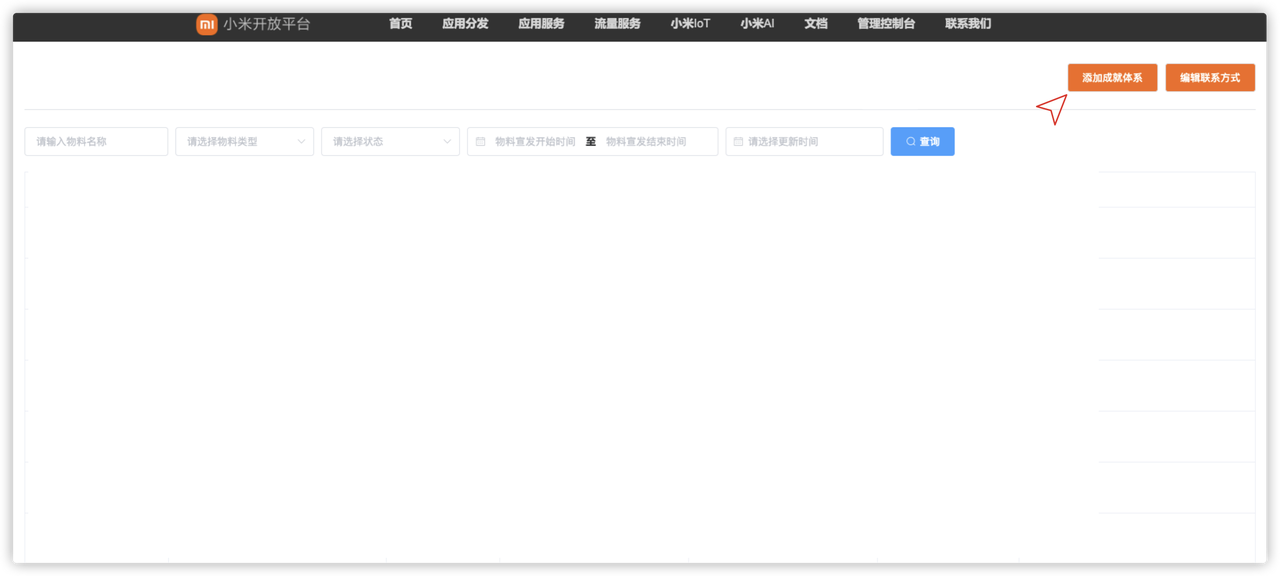This screenshot has height=576, width=1280.
Task: Click the calendar icon on 请选择更新时间 field
Action: 738,141
